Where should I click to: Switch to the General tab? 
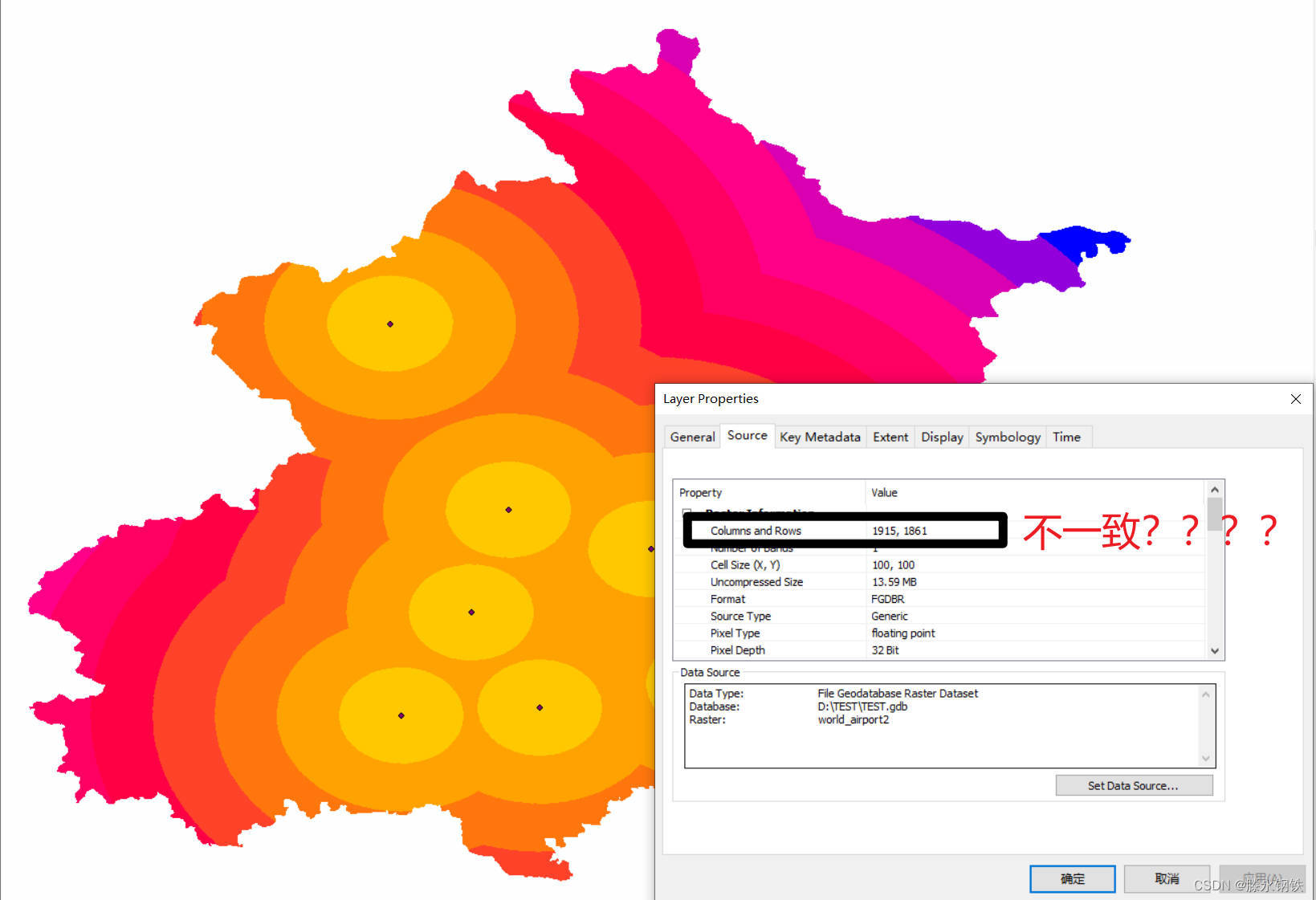click(692, 437)
